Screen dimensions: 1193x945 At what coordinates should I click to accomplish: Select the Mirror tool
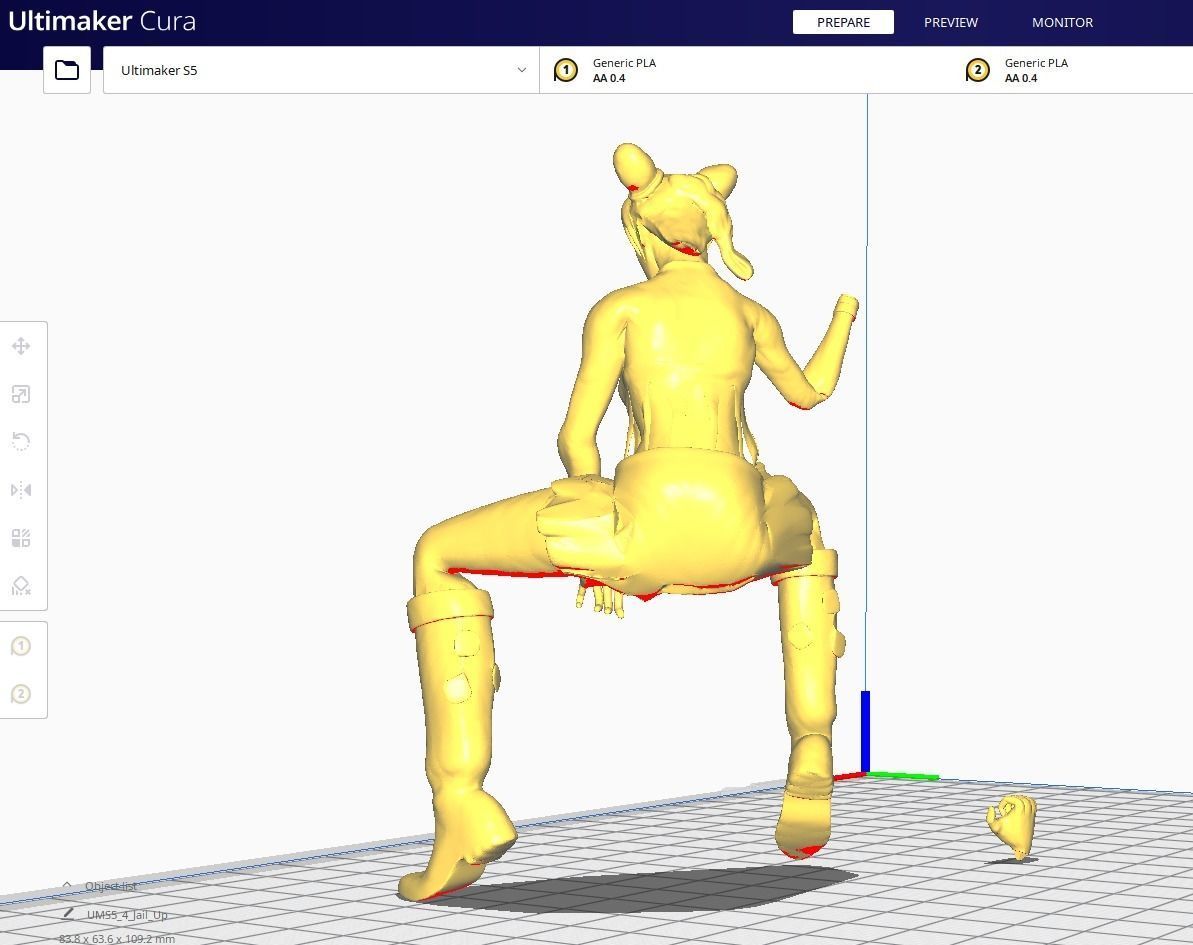pyautogui.click(x=21, y=490)
